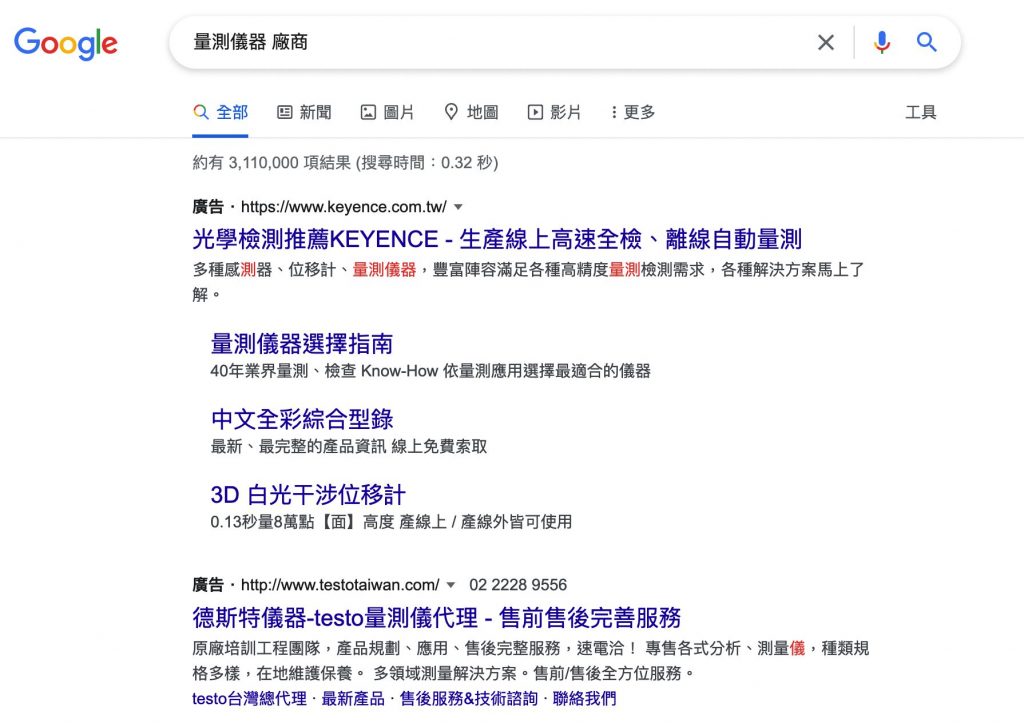Start voice search with microphone icon
Image resolution: width=1024 pixels, height=723 pixels.
882,42
